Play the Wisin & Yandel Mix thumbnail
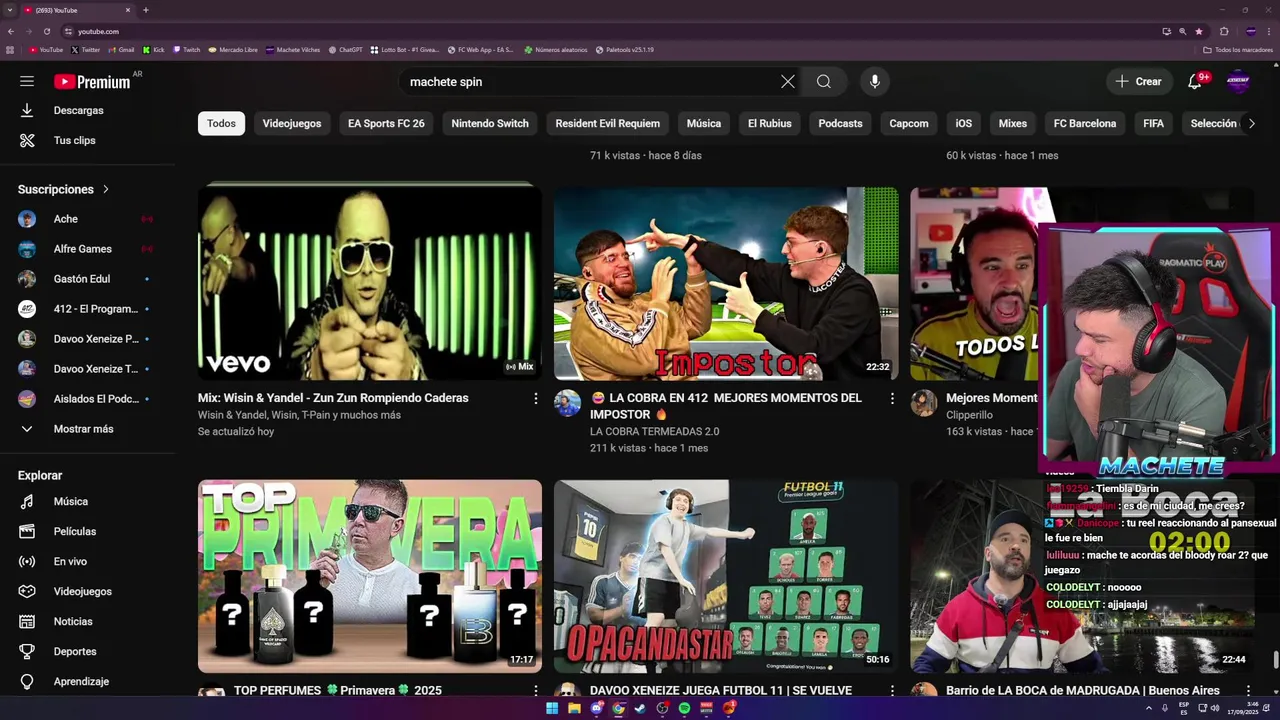This screenshot has height=720, width=1280. [370, 283]
